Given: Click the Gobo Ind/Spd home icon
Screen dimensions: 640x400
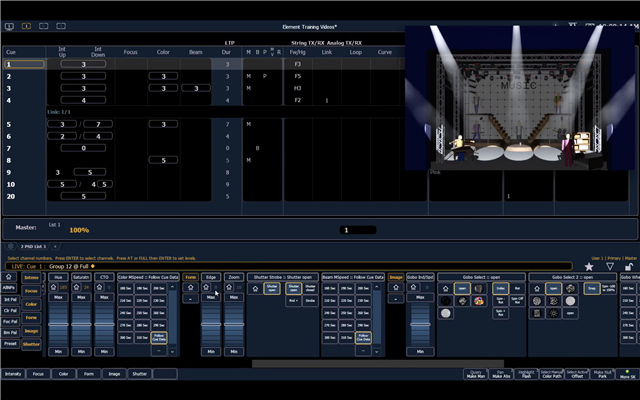Looking at the screenshot, I should pos(413,287).
